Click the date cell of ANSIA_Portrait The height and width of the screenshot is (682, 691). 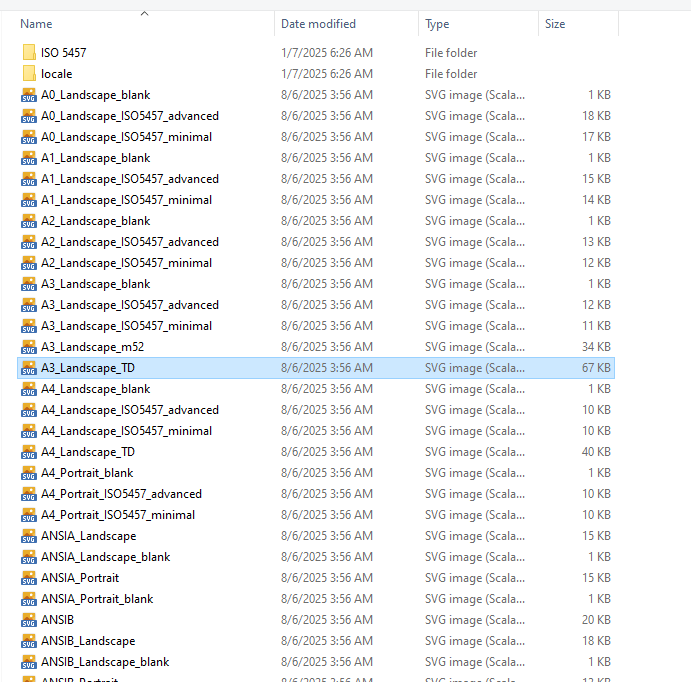(x=327, y=578)
